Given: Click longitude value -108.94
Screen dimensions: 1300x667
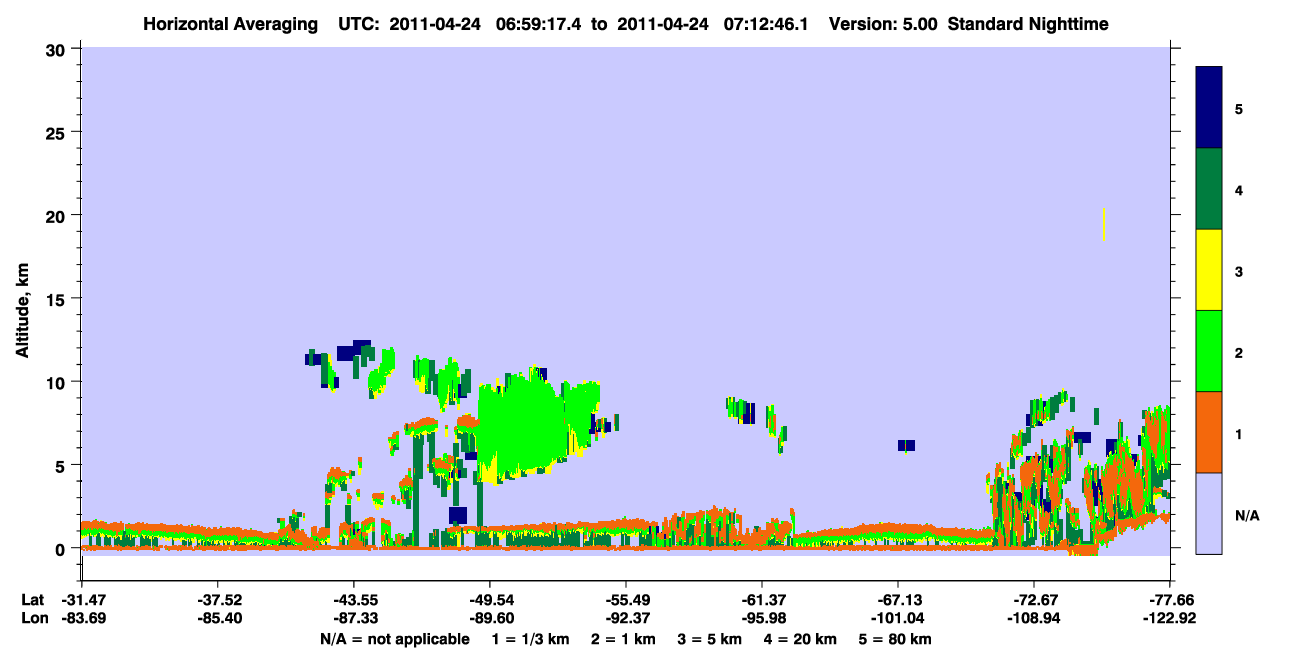Looking at the screenshot, I should [x=1033, y=619].
